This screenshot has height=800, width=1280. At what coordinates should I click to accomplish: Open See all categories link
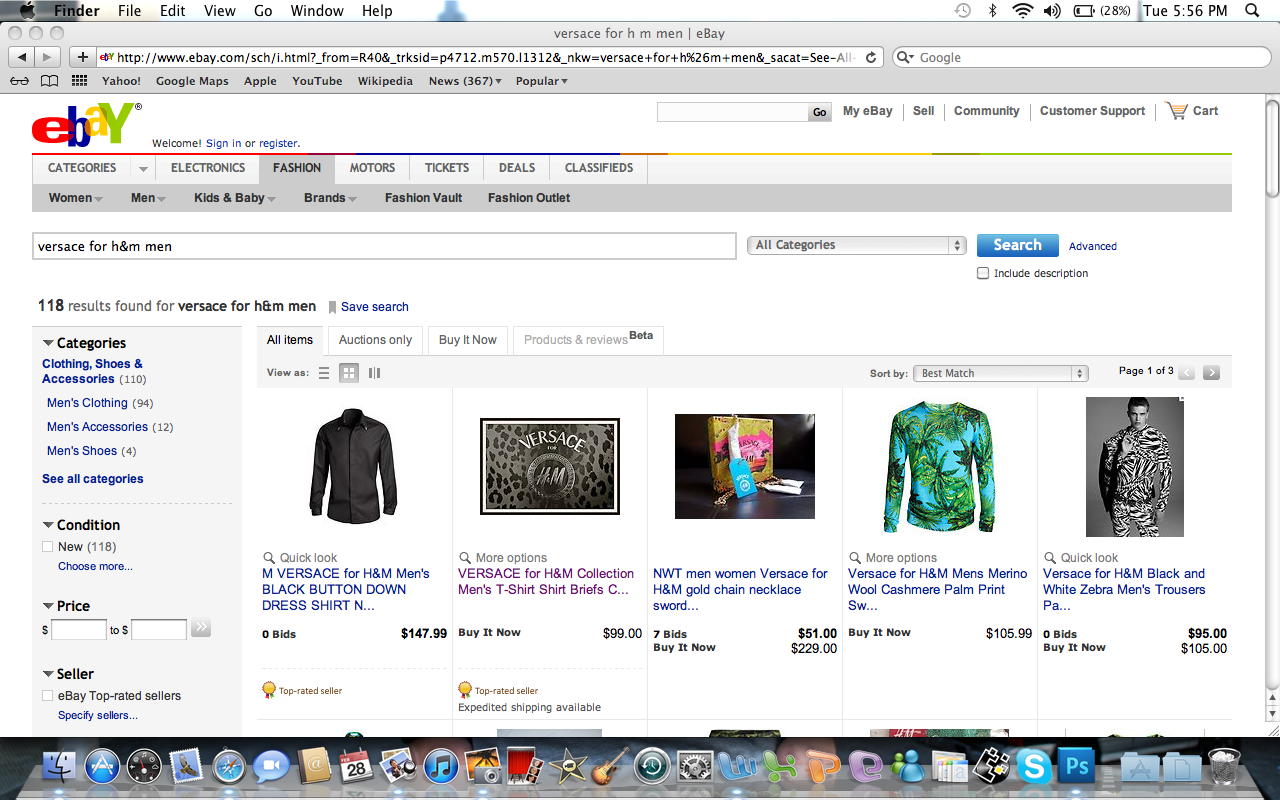(92, 479)
